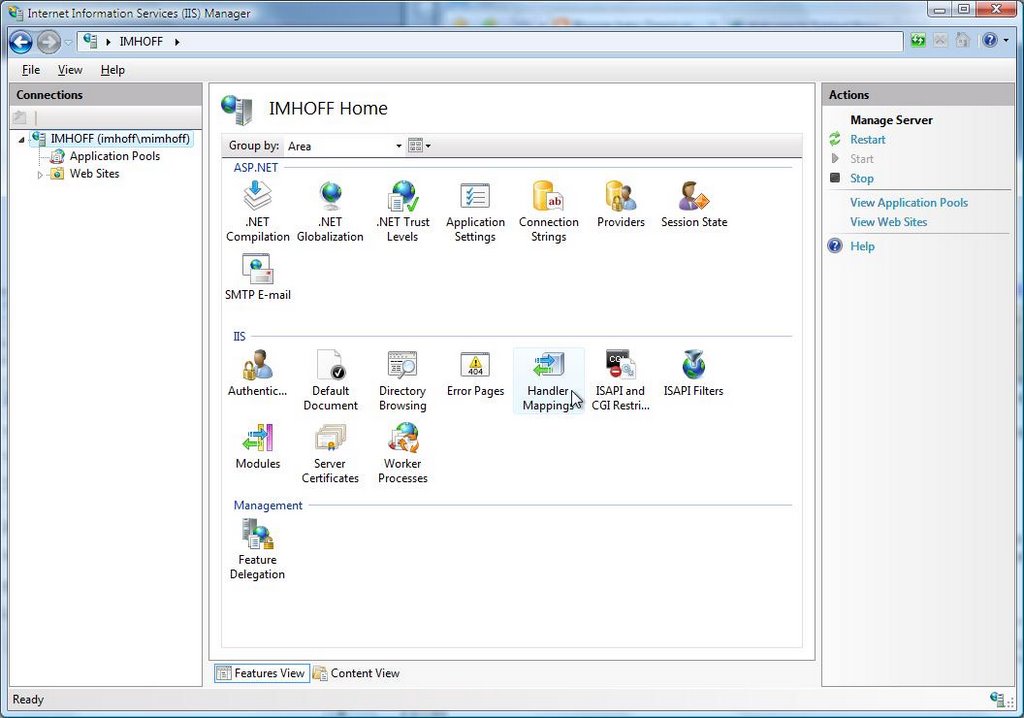
Task: Click View Application Pools link
Action: click(908, 203)
